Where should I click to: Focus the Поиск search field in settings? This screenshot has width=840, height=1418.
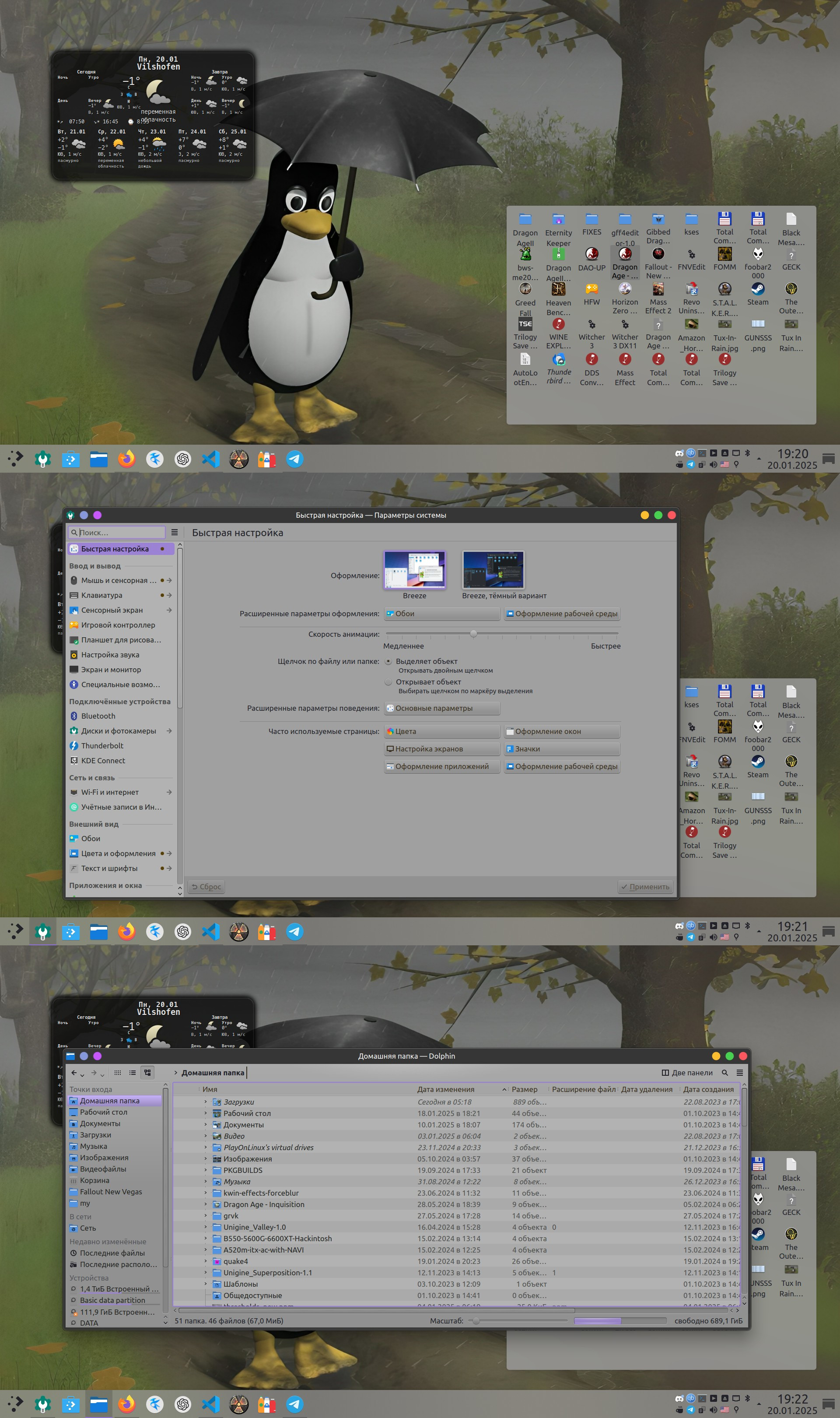click(x=117, y=532)
